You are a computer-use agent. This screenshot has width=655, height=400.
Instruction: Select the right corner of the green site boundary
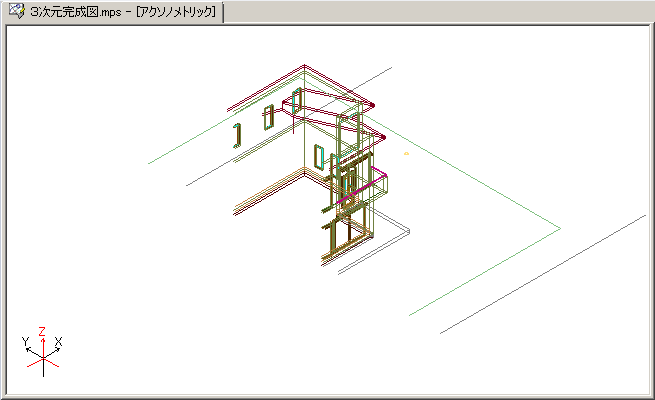(559, 229)
